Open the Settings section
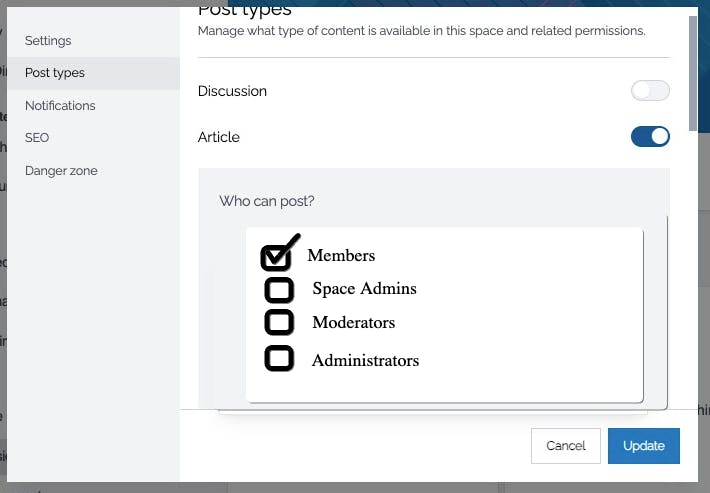 [48, 41]
